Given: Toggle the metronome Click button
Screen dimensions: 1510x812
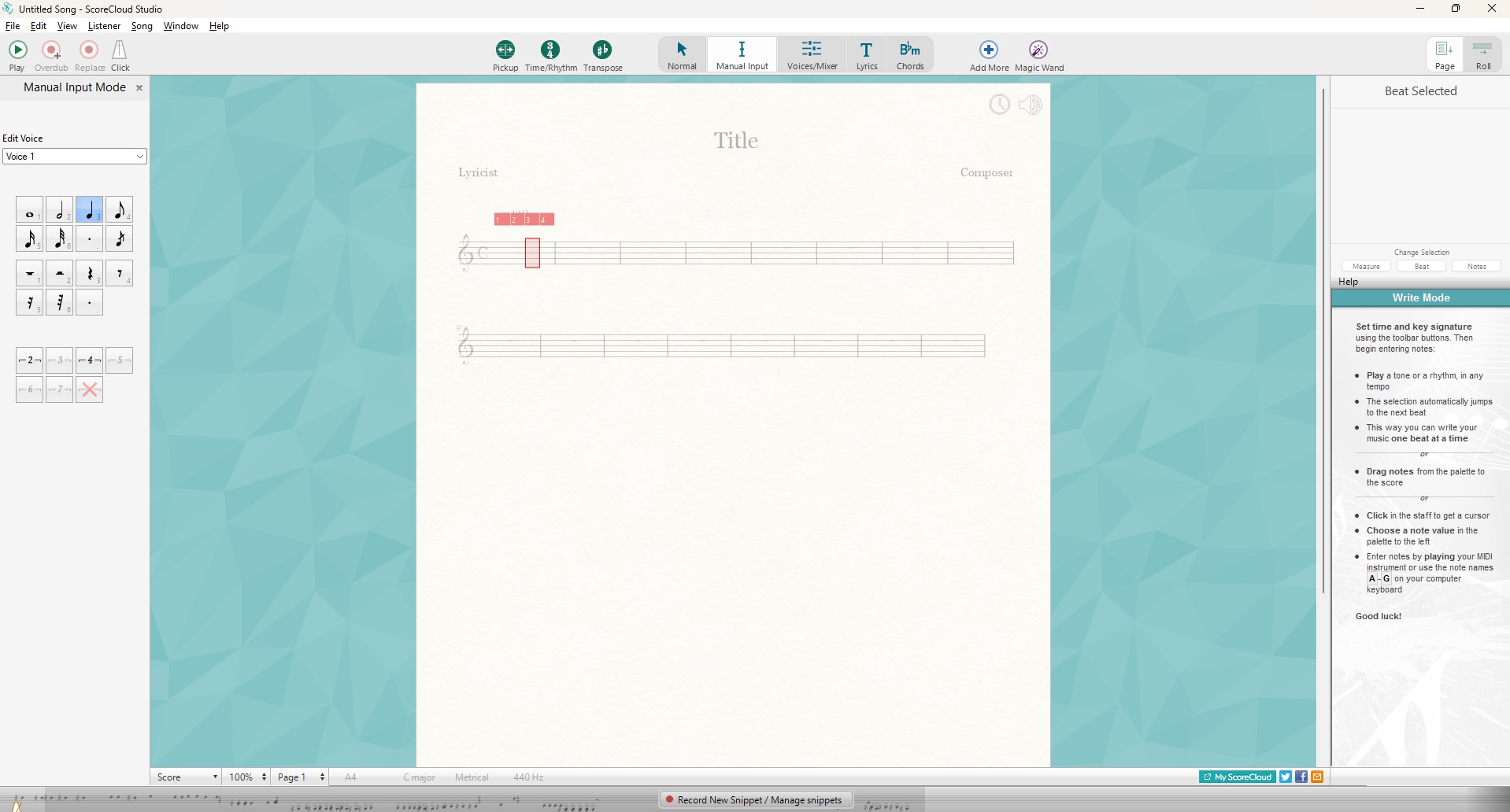Looking at the screenshot, I should 120,56.
